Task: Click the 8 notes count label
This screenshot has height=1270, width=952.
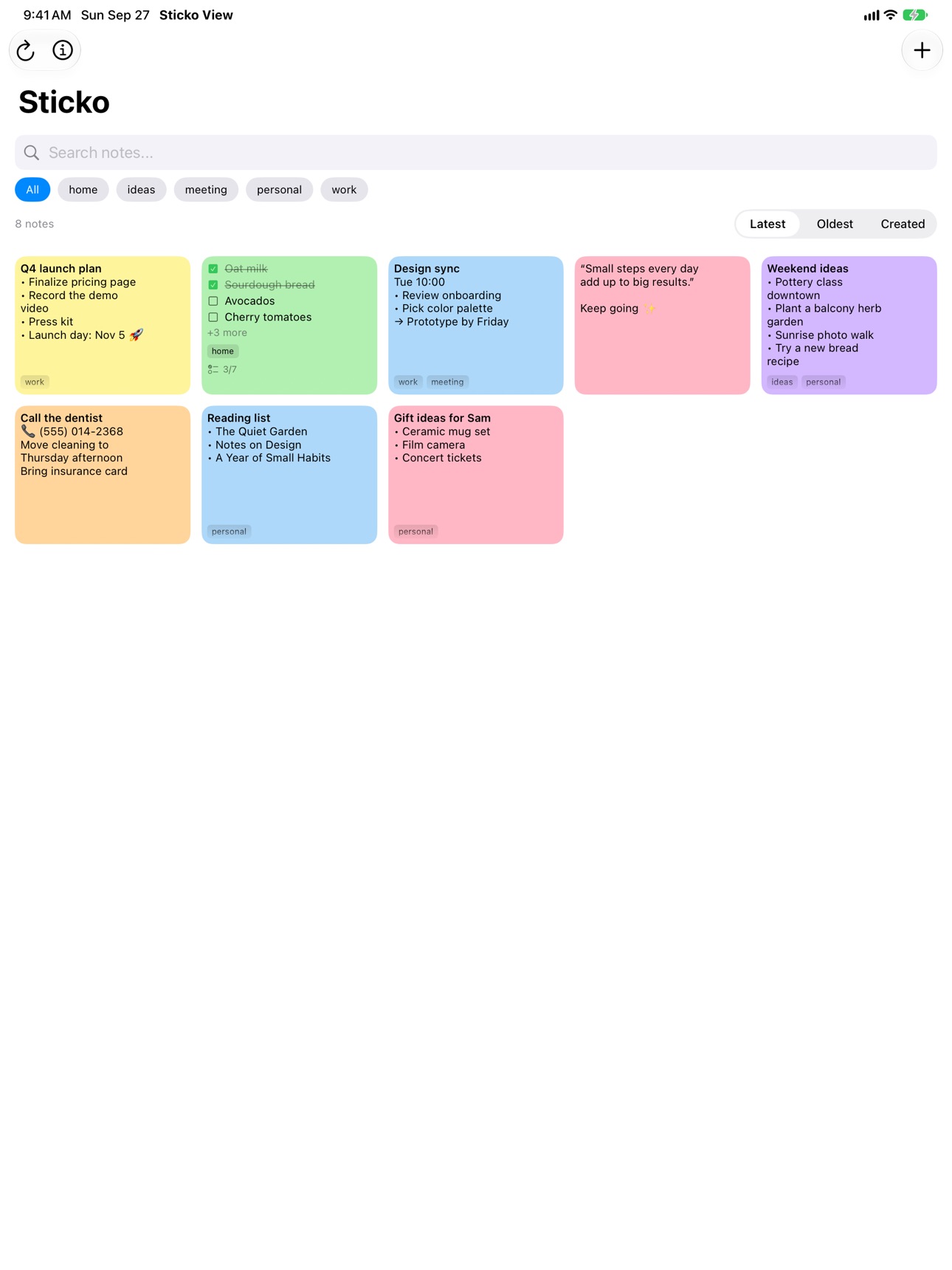Action: click(35, 224)
